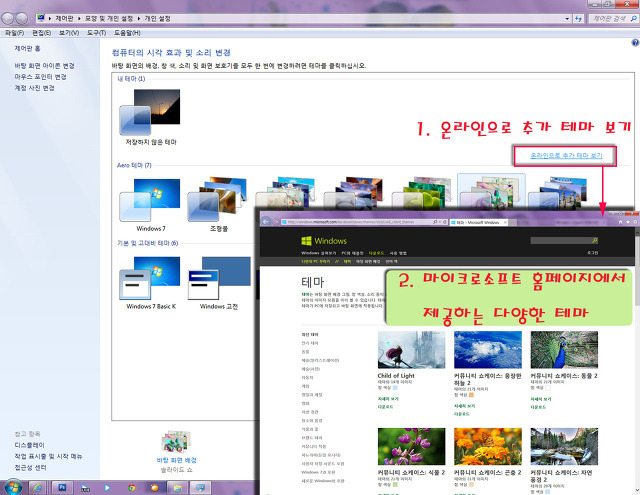Viewport: 640px width, 495px height.
Task: Close the 테마 - Microsoft Windows tab
Action: tap(505, 222)
